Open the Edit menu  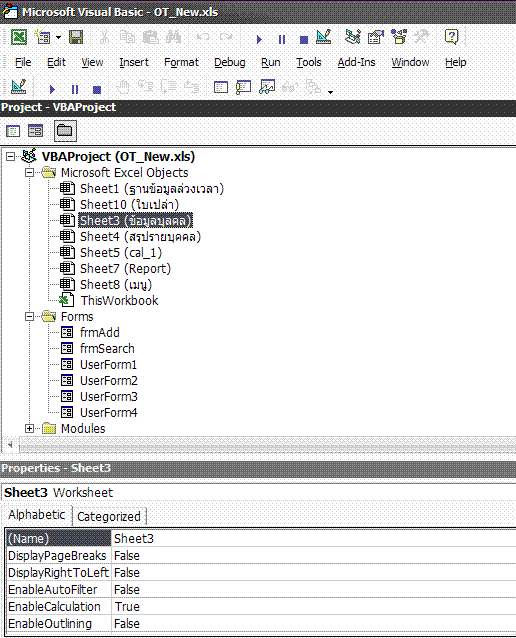(x=56, y=62)
